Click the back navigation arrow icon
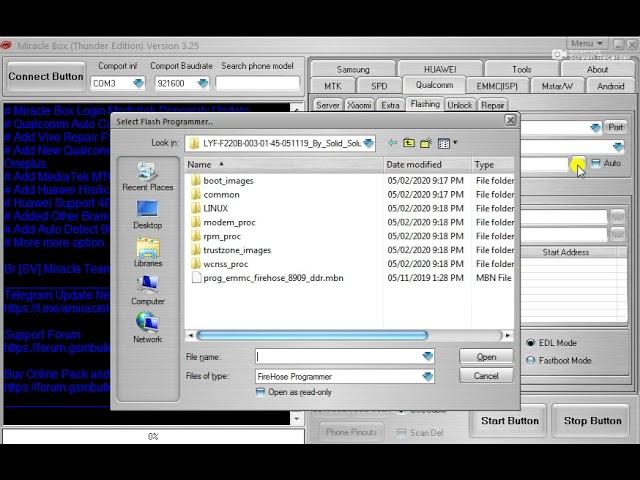 click(392, 143)
